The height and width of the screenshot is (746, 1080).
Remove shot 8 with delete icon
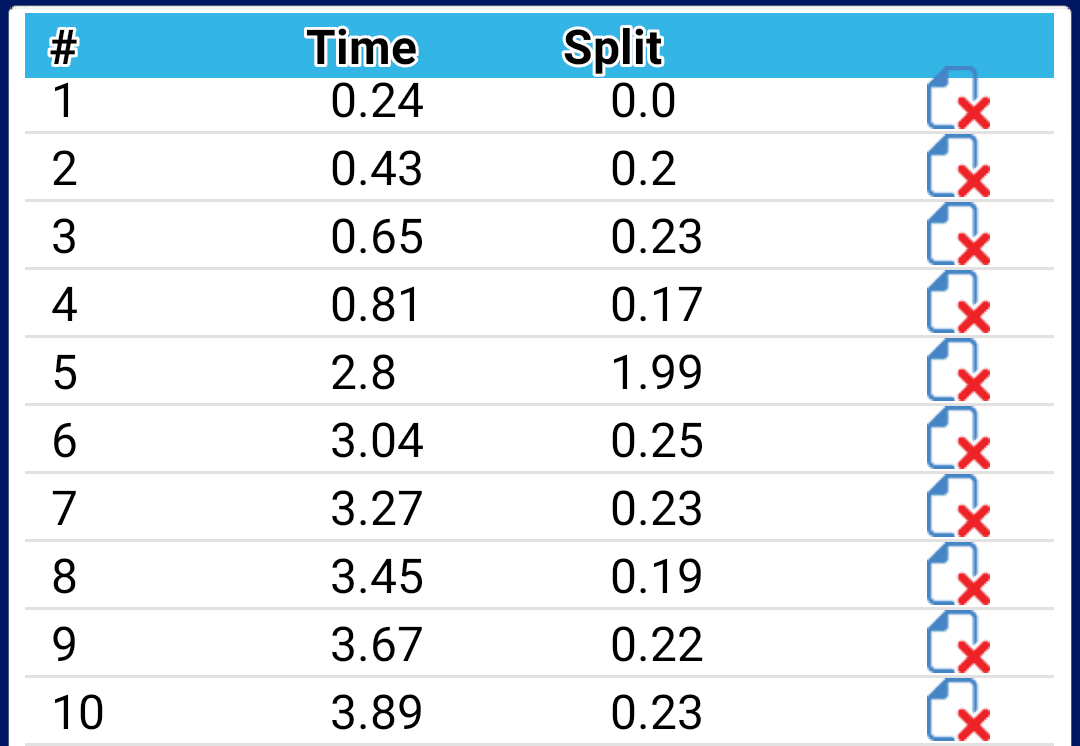tap(958, 574)
